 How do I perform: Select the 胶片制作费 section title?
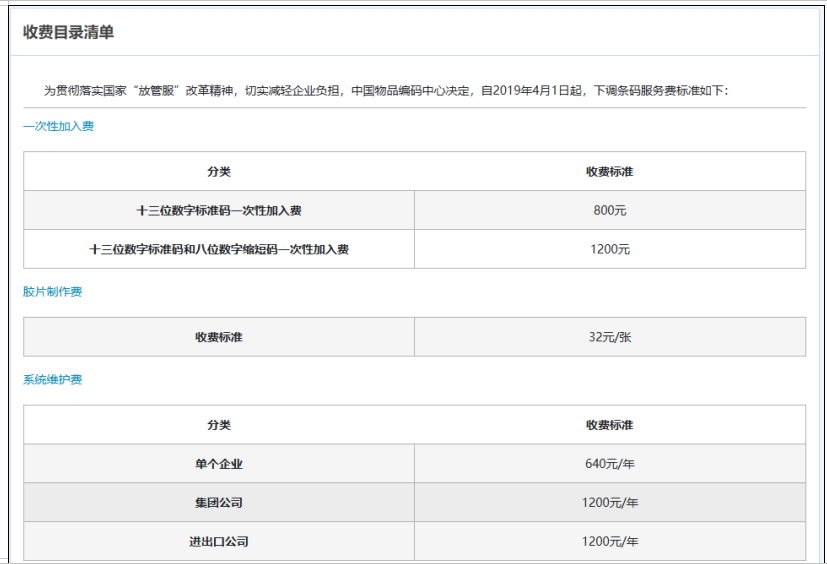[52, 292]
